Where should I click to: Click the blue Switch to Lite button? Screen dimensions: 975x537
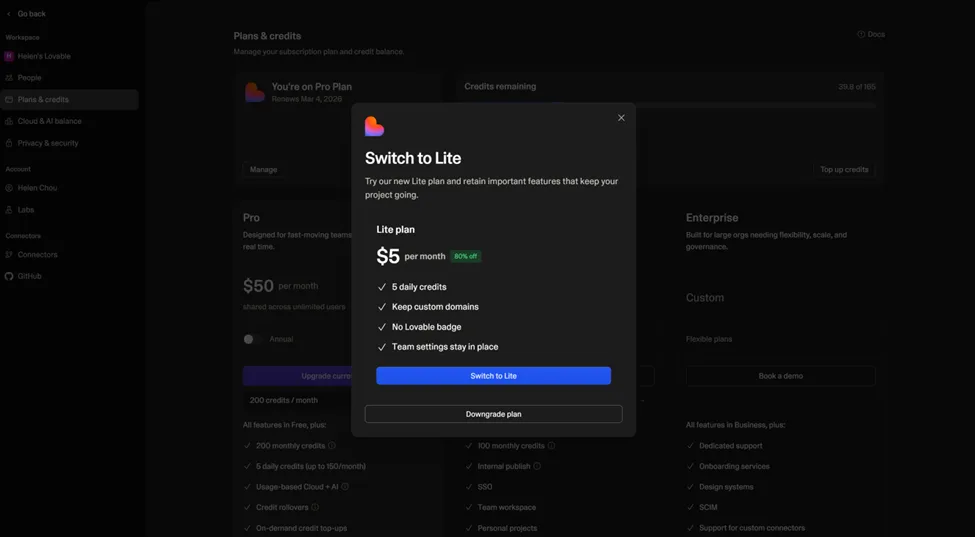click(493, 375)
